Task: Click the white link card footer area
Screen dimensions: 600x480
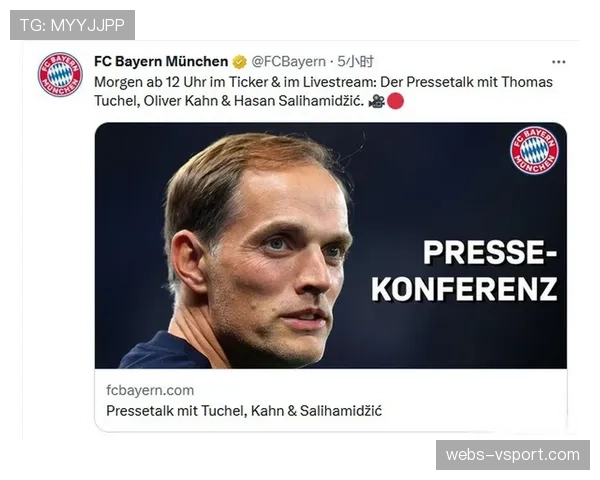Action: (x=331, y=400)
